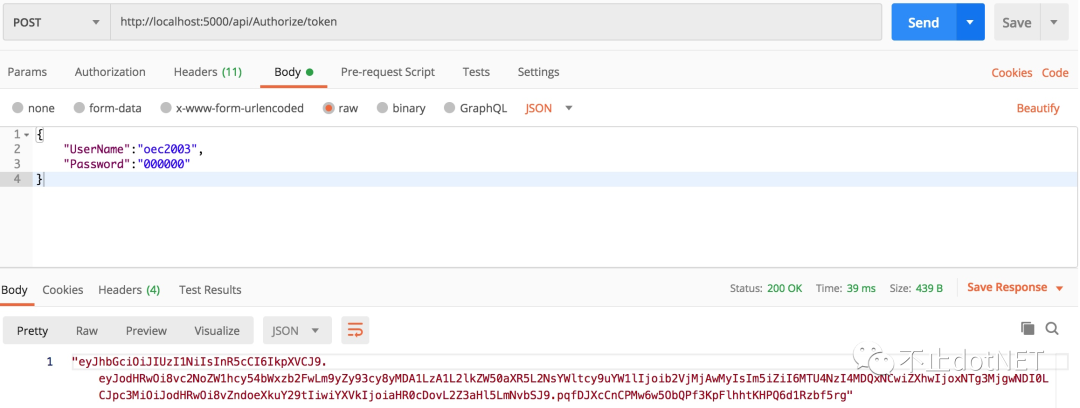The height and width of the screenshot is (408, 1080).
Task: Expand the Save button arrow
Action: click(x=1054, y=22)
